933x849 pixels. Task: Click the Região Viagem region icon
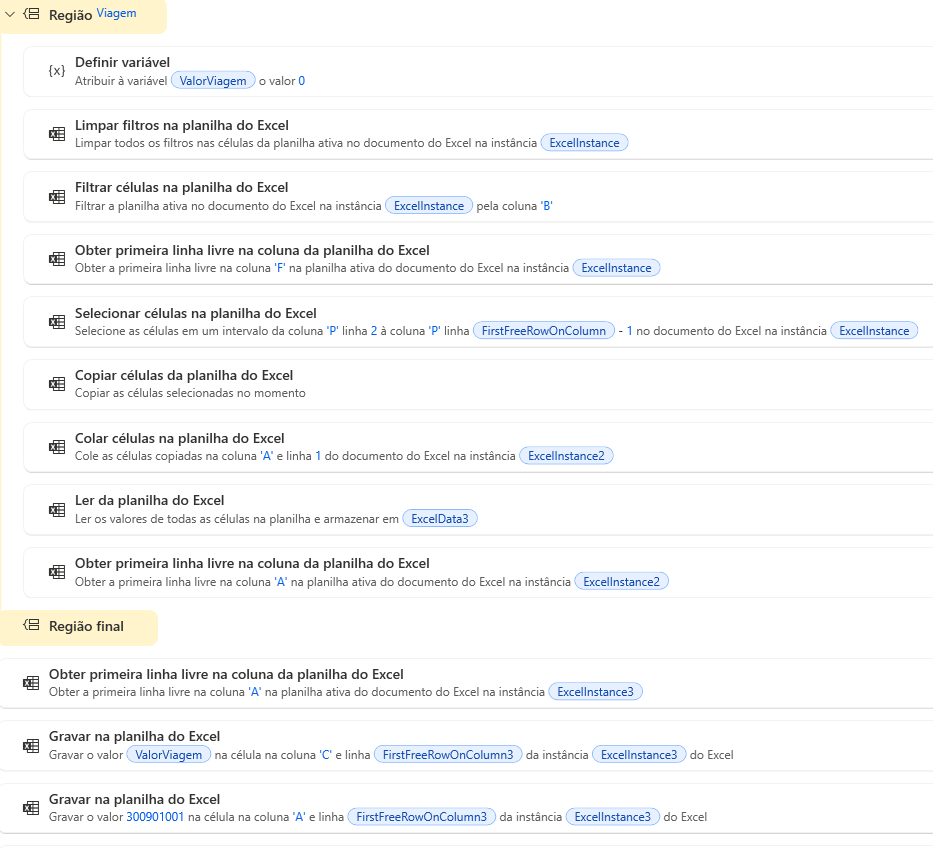32,14
